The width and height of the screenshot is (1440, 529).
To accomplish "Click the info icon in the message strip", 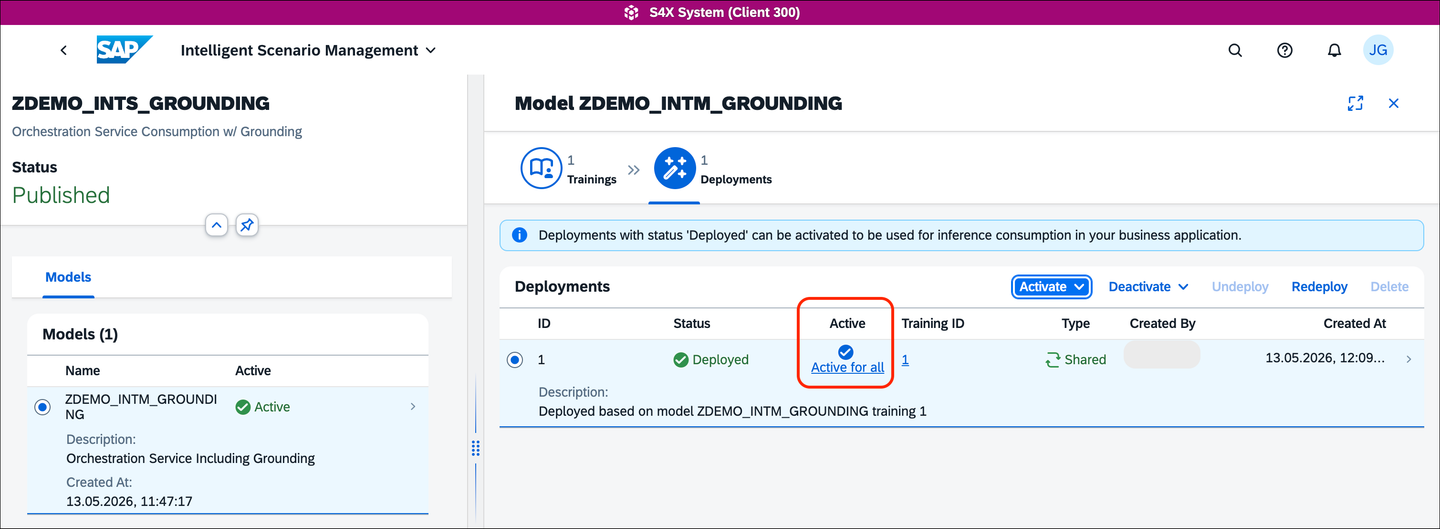I will (519, 236).
